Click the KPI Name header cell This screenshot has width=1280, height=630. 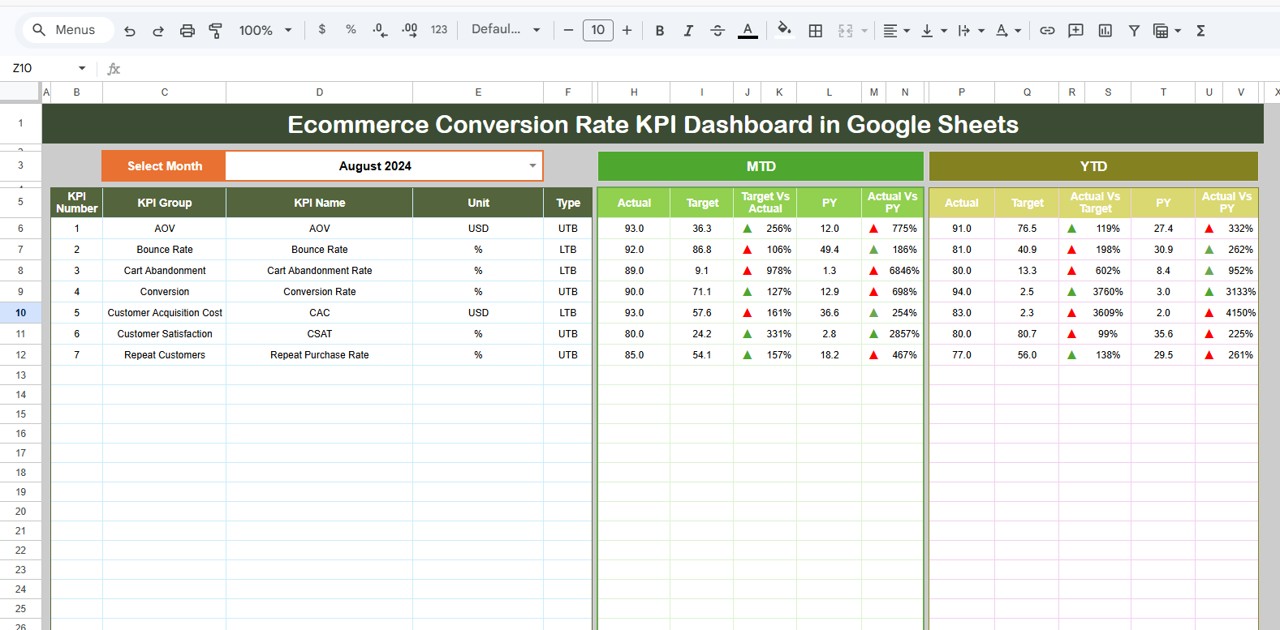pyautogui.click(x=319, y=202)
